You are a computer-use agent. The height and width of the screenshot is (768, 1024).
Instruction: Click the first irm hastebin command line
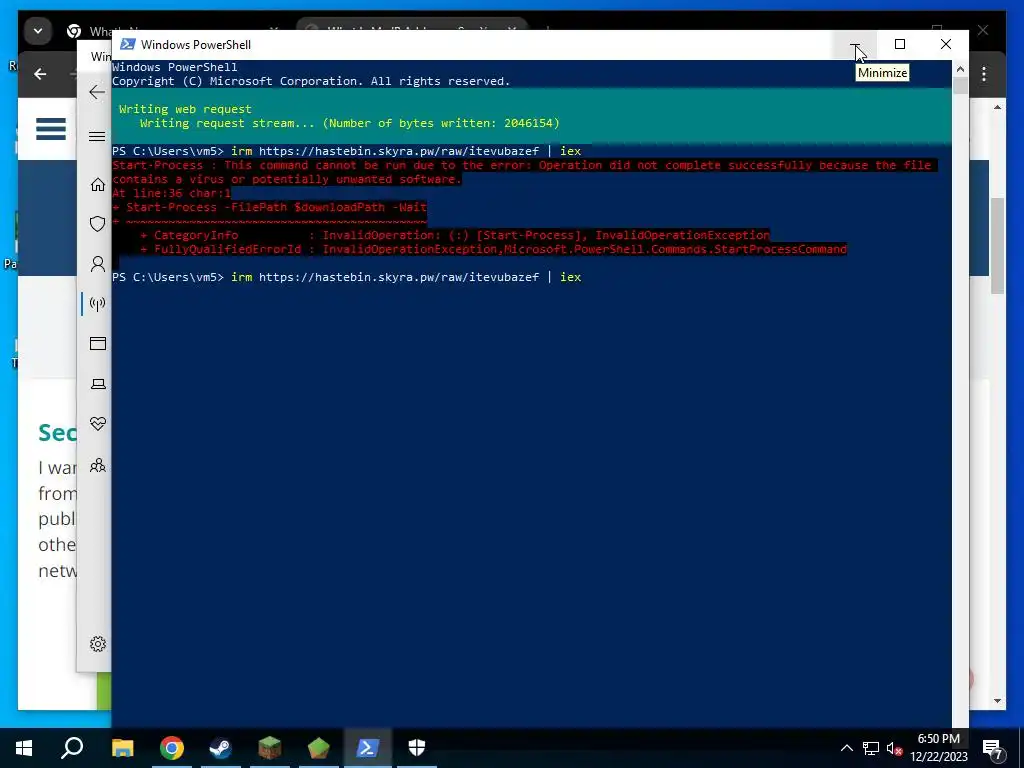(347, 151)
